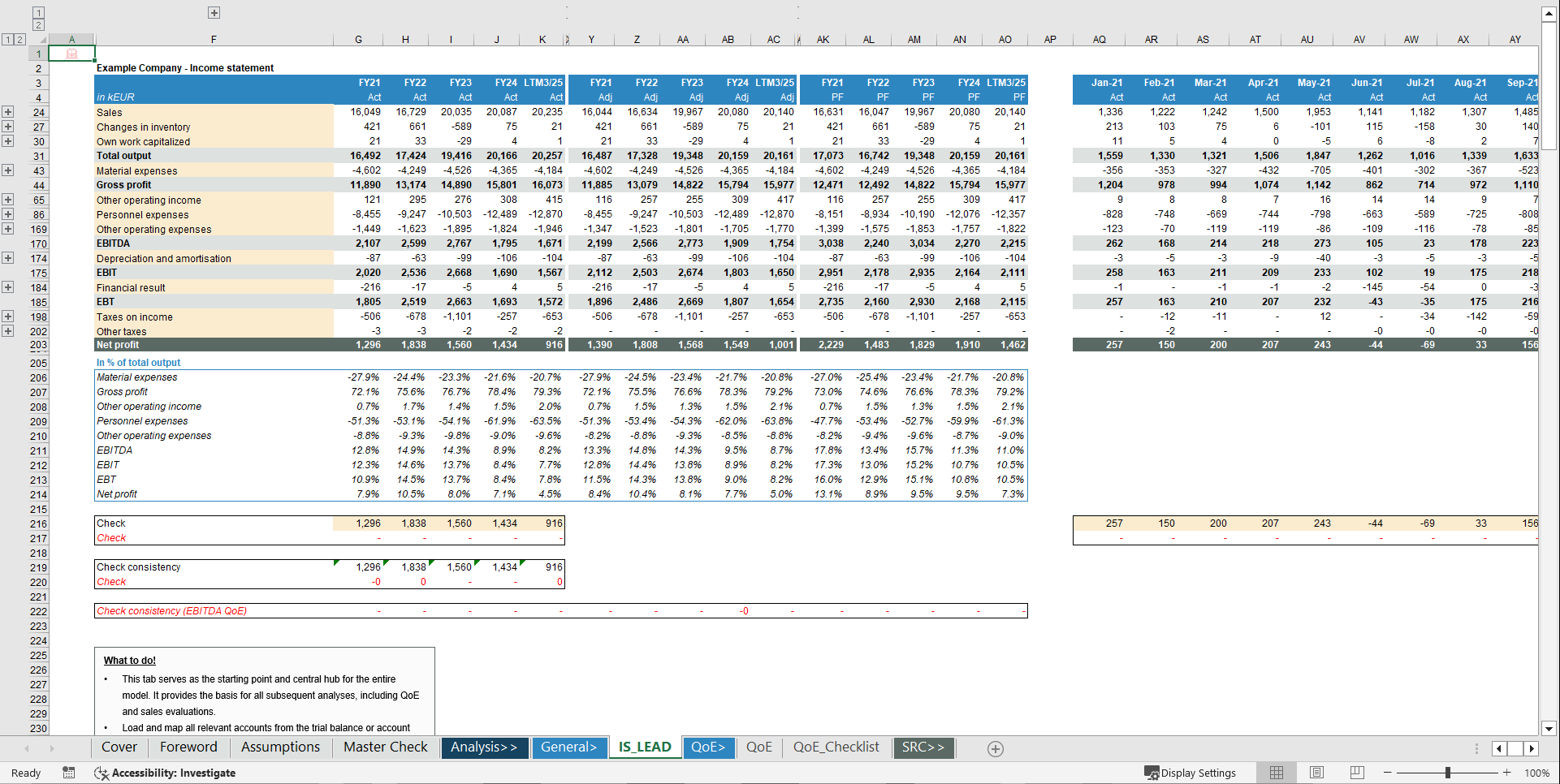The image size is (1560, 784).
Task: Click the zoom slider control
Action: 1446,773
